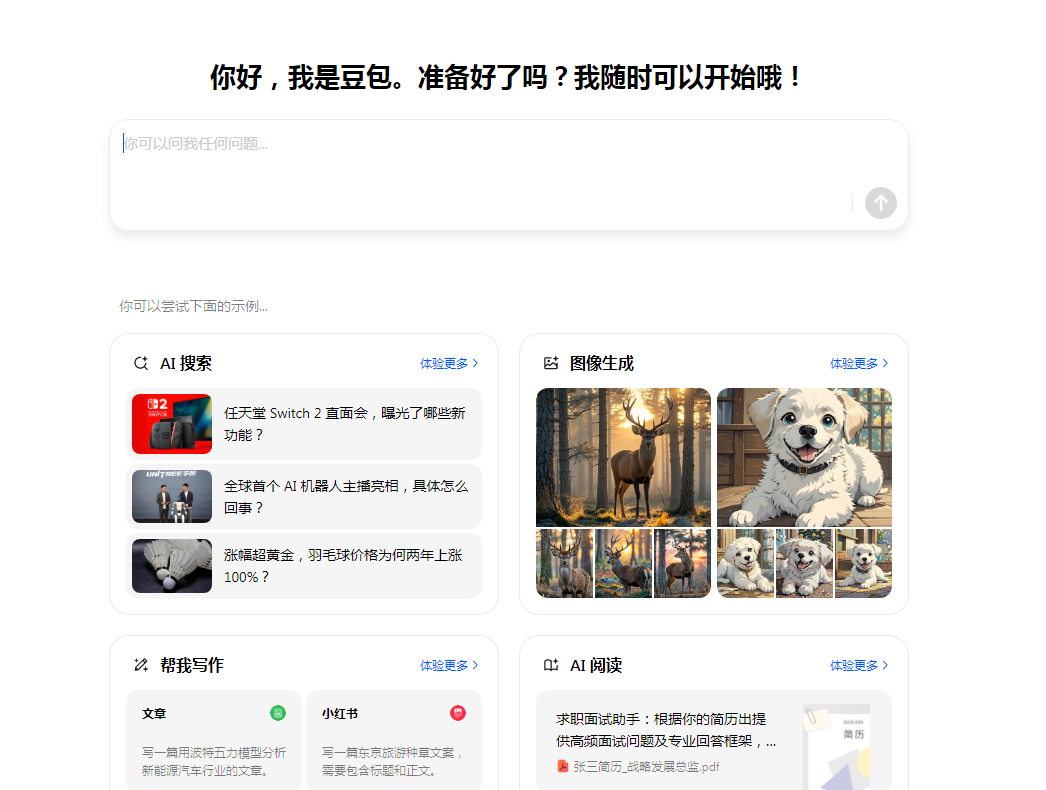Click the large deer forest thumbnail
This screenshot has width=1046, height=790.
pos(622,457)
